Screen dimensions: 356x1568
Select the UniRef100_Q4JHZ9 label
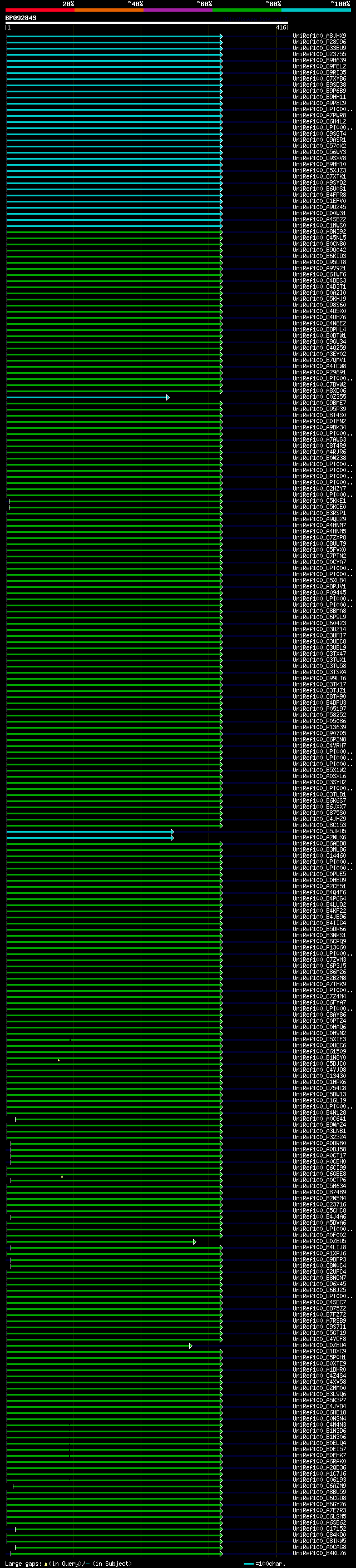(319, 819)
